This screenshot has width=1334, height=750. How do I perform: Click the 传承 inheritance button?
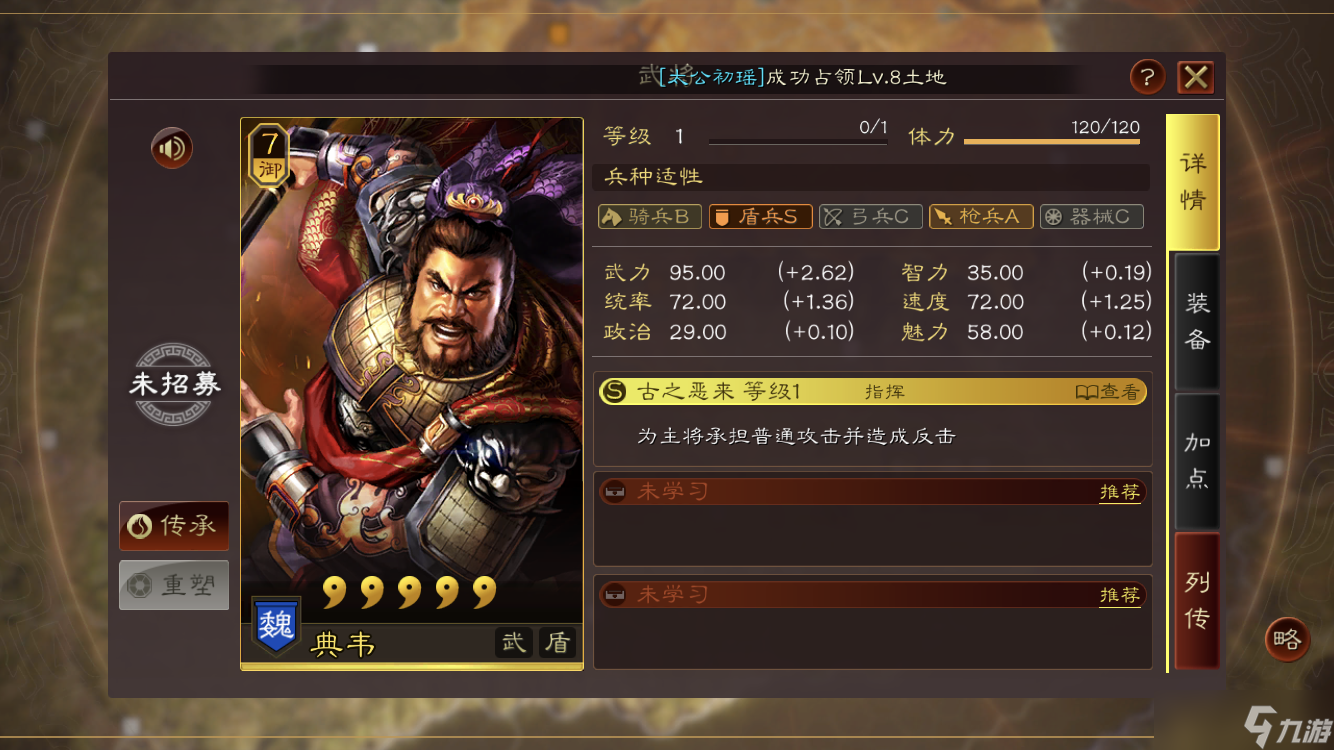coord(174,526)
